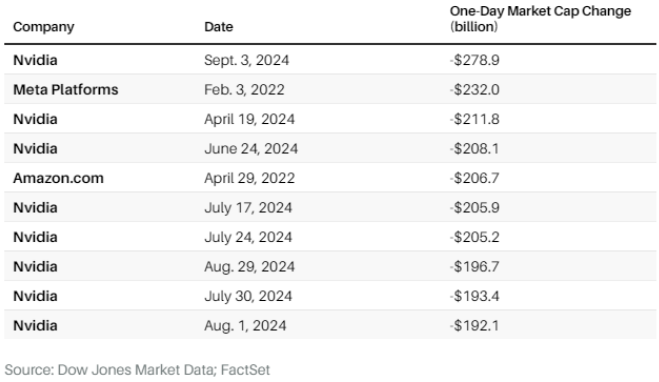Screen dimensions: 659x382
Task: Click the Dow Jones Market Data source text
Action: (x=137, y=370)
